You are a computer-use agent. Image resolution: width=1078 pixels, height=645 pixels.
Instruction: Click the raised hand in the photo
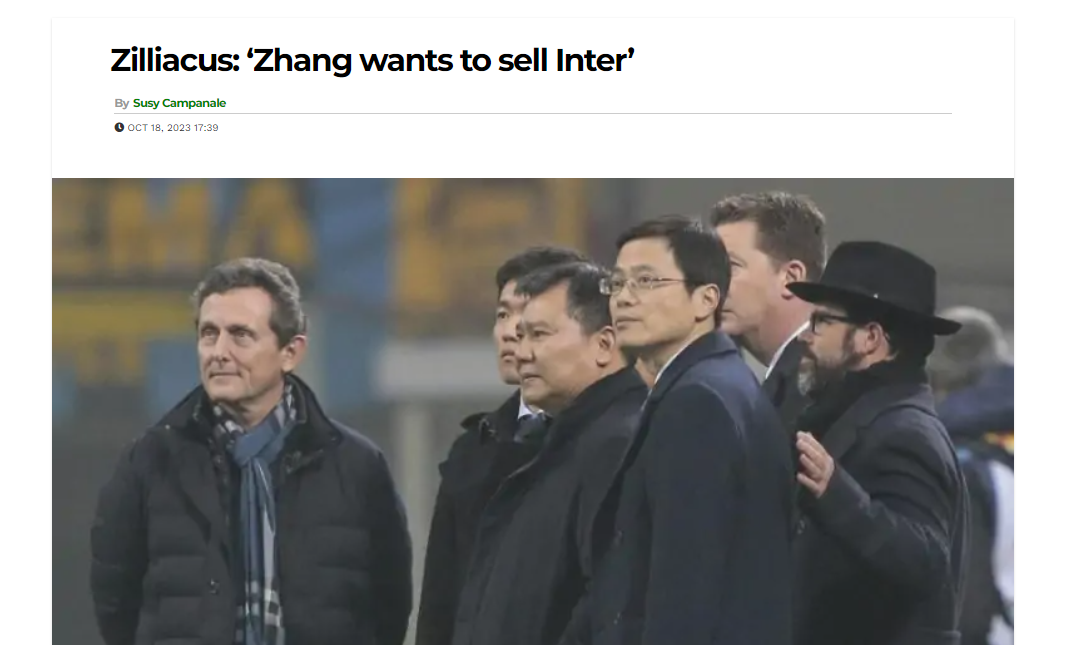(x=815, y=464)
